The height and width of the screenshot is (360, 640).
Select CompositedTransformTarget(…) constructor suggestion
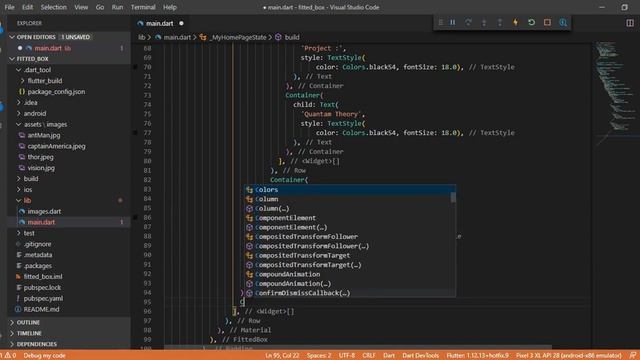[350, 265]
